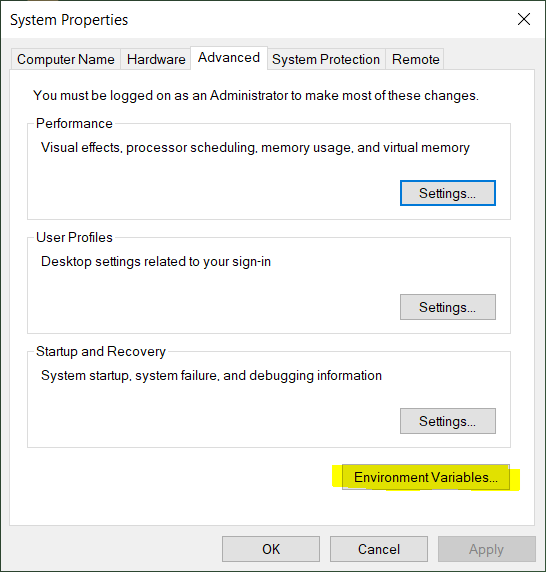Dismiss the dialog with Cancel
This screenshot has height=572, width=546.
[x=379, y=549]
